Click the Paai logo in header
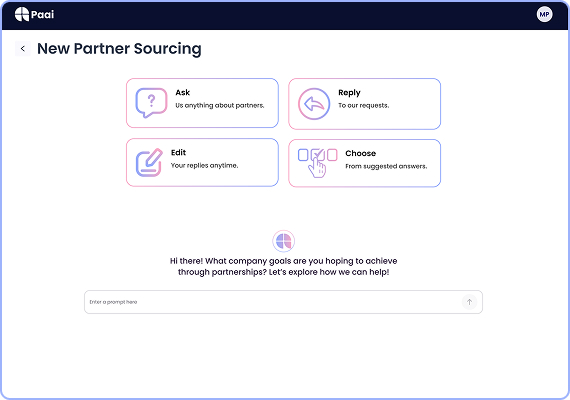Image resolution: width=570 pixels, height=400 pixels. [x=35, y=15]
